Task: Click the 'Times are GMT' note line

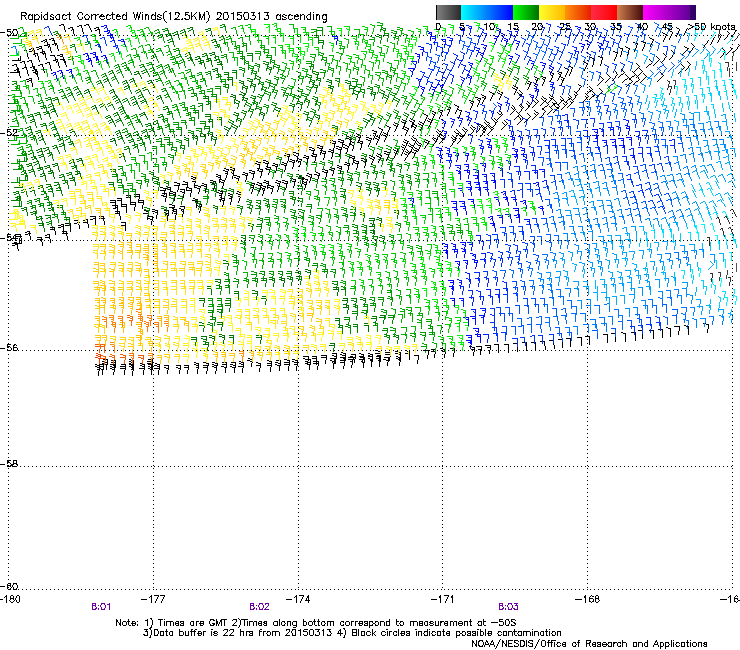Action: tap(316, 623)
